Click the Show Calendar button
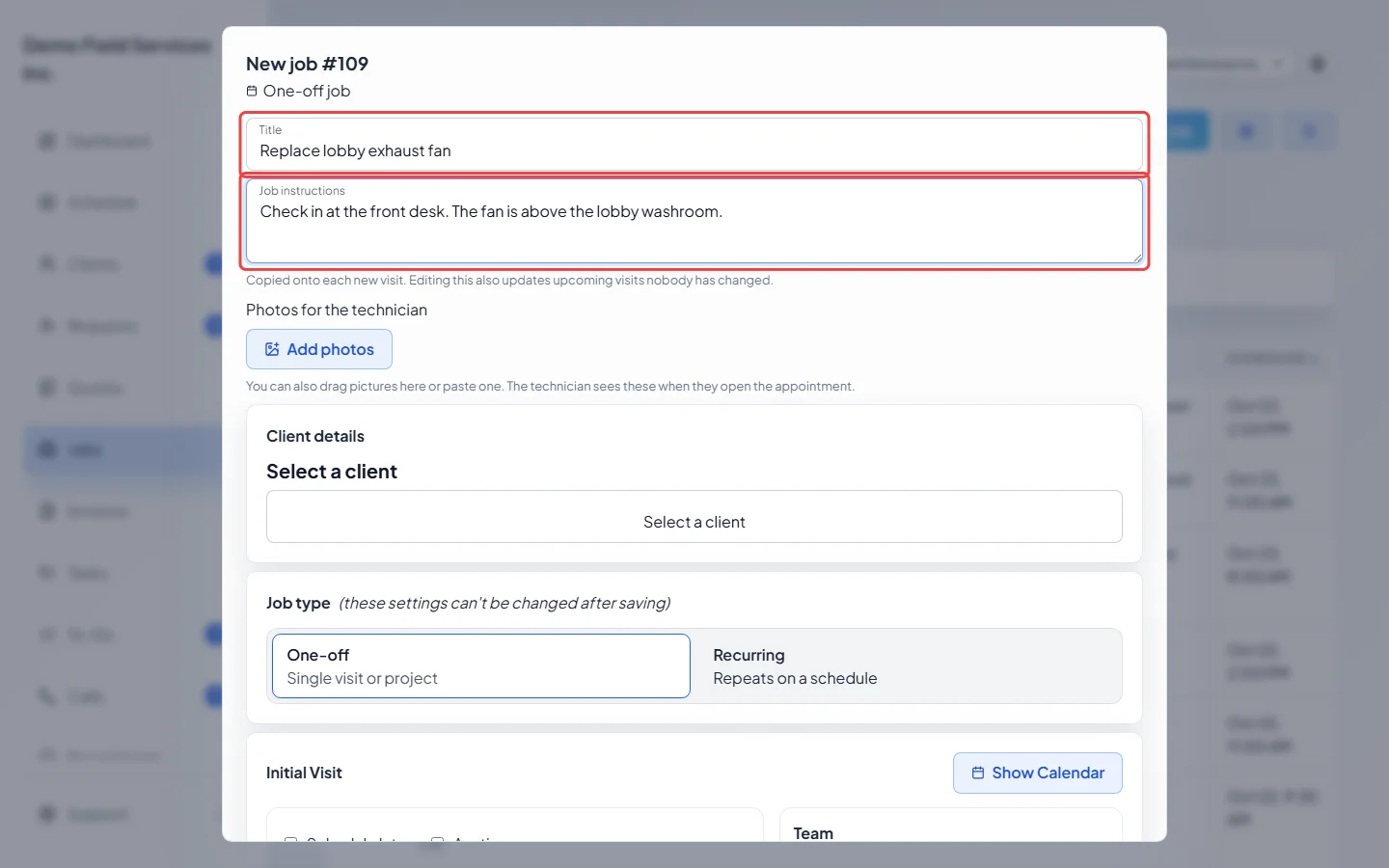The image size is (1389, 868). coord(1038,773)
